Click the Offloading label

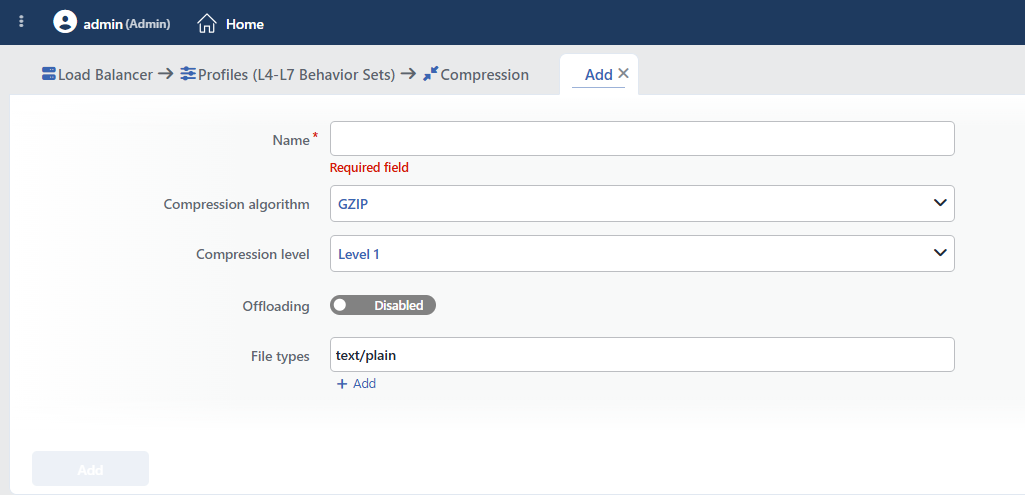point(276,306)
